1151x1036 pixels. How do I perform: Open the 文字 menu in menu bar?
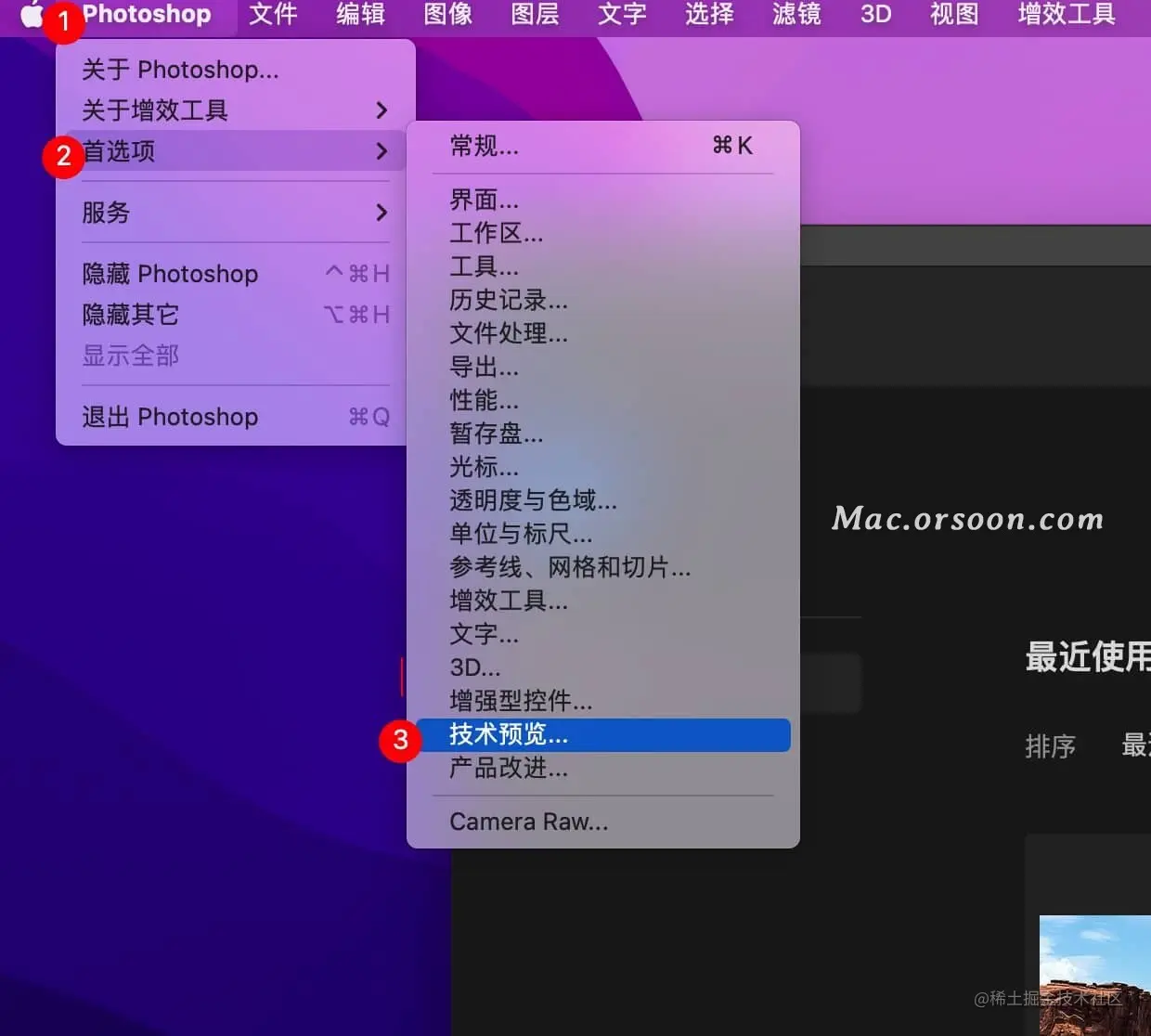(x=622, y=15)
